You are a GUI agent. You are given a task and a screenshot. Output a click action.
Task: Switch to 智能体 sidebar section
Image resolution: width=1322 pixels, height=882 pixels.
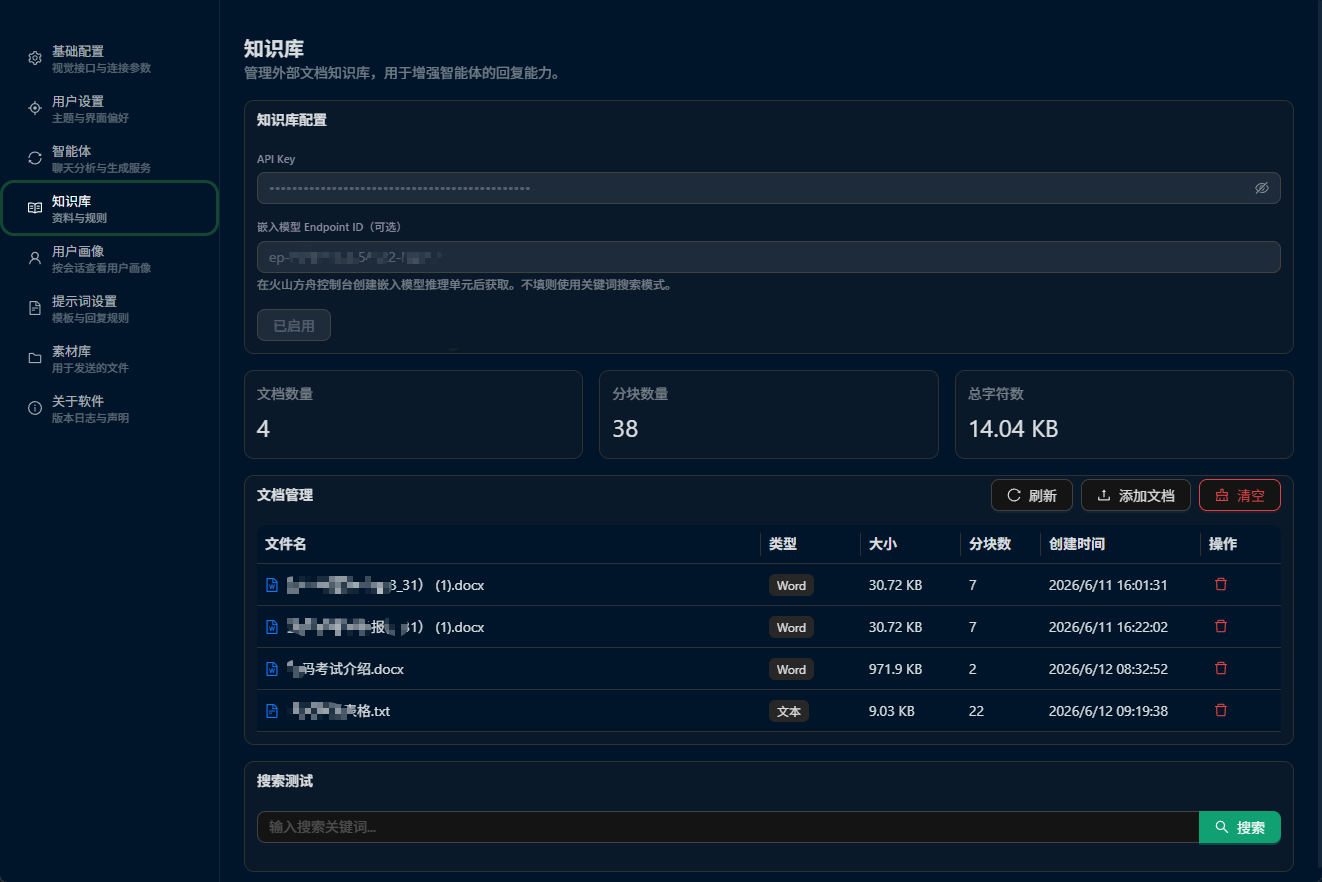109,158
